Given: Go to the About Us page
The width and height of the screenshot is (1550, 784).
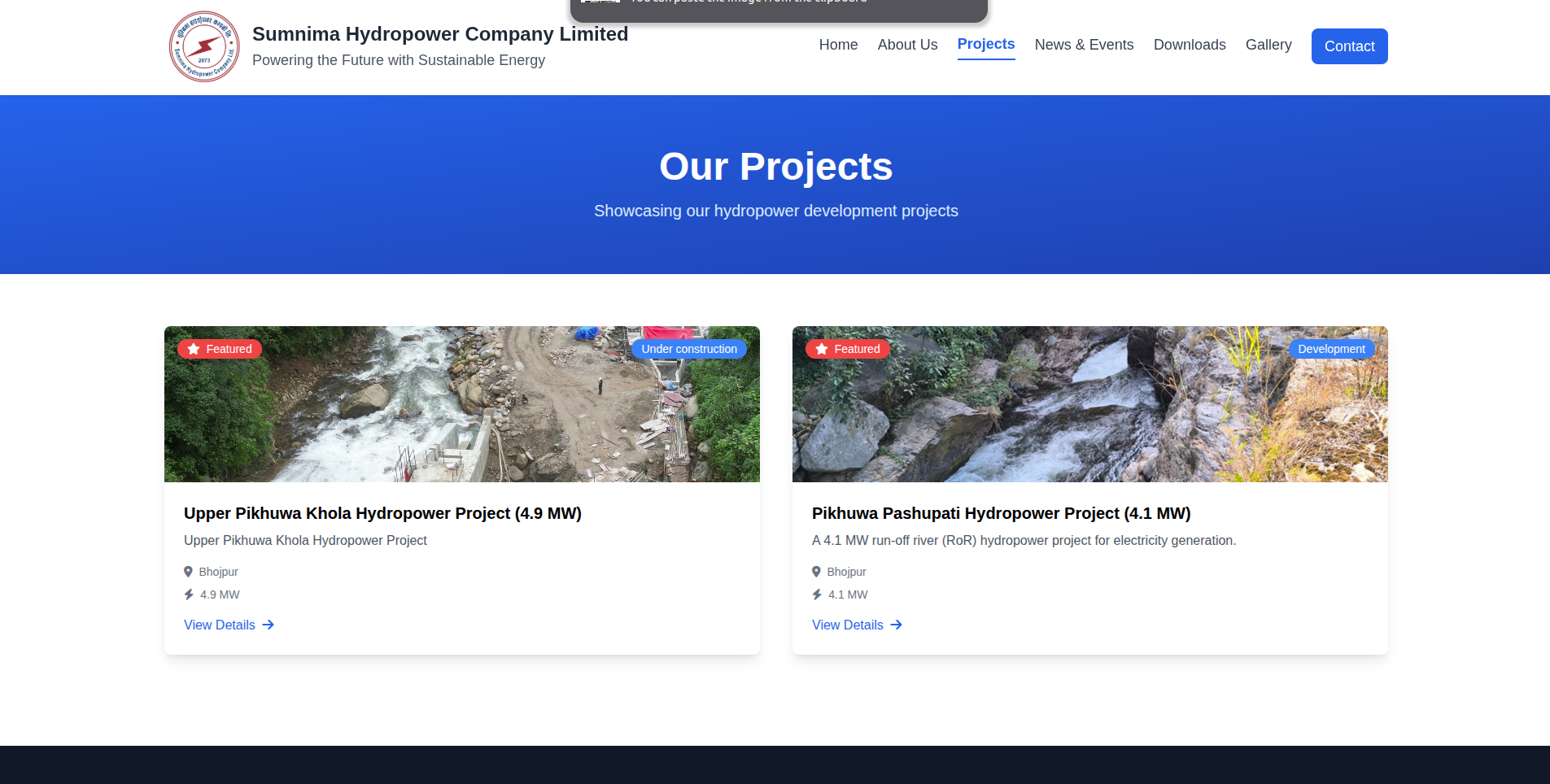Looking at the screenshot, I should click(x=907, y=45).
